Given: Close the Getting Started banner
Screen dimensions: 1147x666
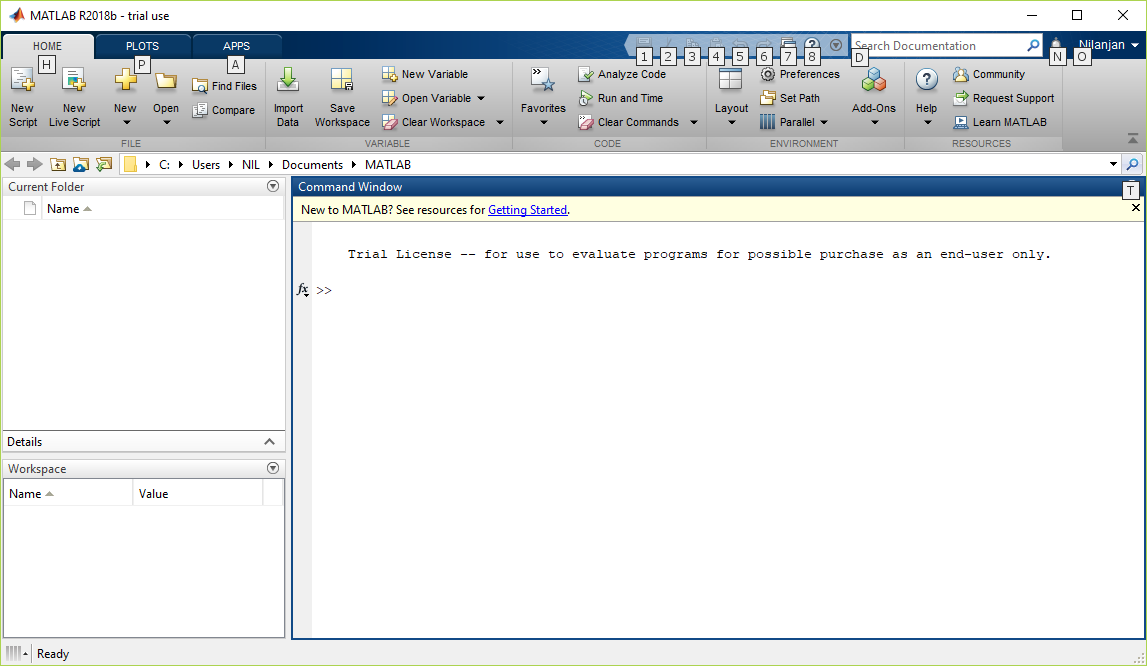Looking at the screenshot, I should [1136, 208].
